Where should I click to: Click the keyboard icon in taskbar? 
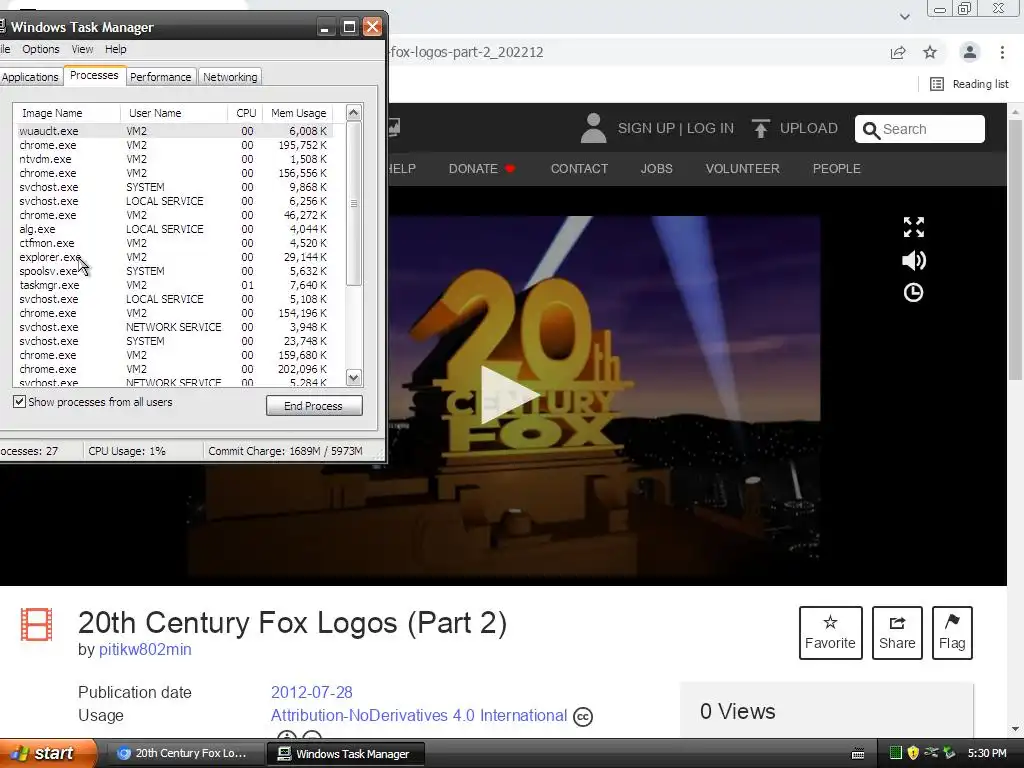[x=858, y=754]
